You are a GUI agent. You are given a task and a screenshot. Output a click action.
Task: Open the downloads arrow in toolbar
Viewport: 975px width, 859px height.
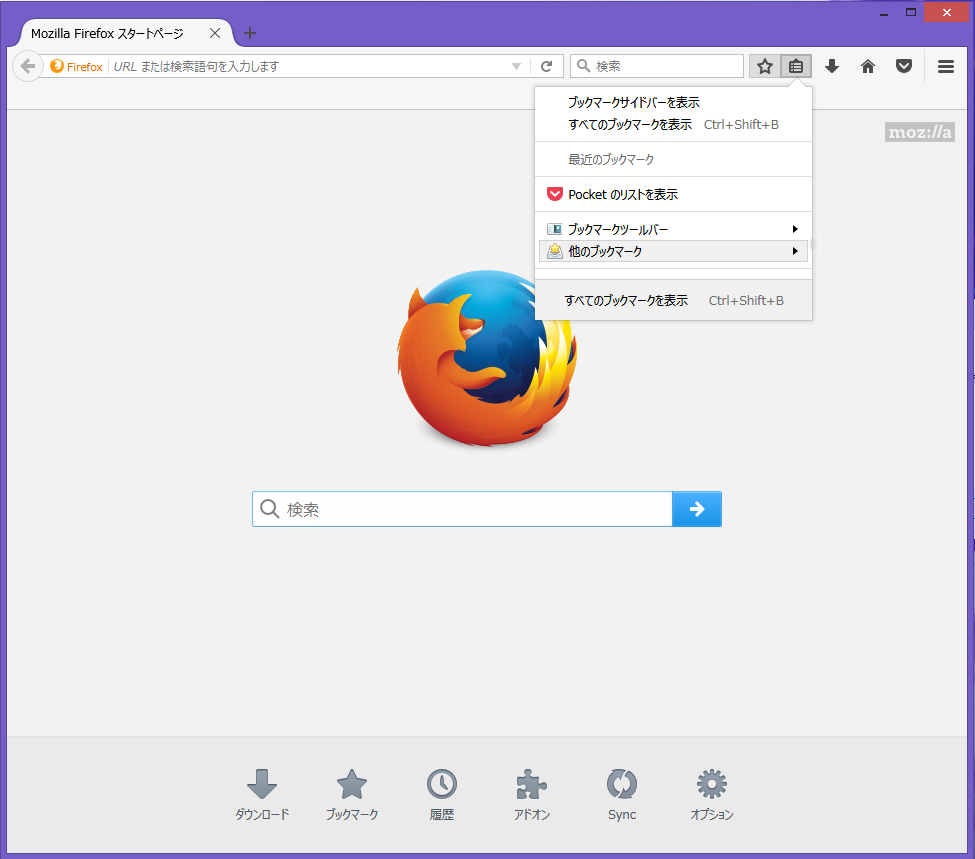tap(832, 66)
